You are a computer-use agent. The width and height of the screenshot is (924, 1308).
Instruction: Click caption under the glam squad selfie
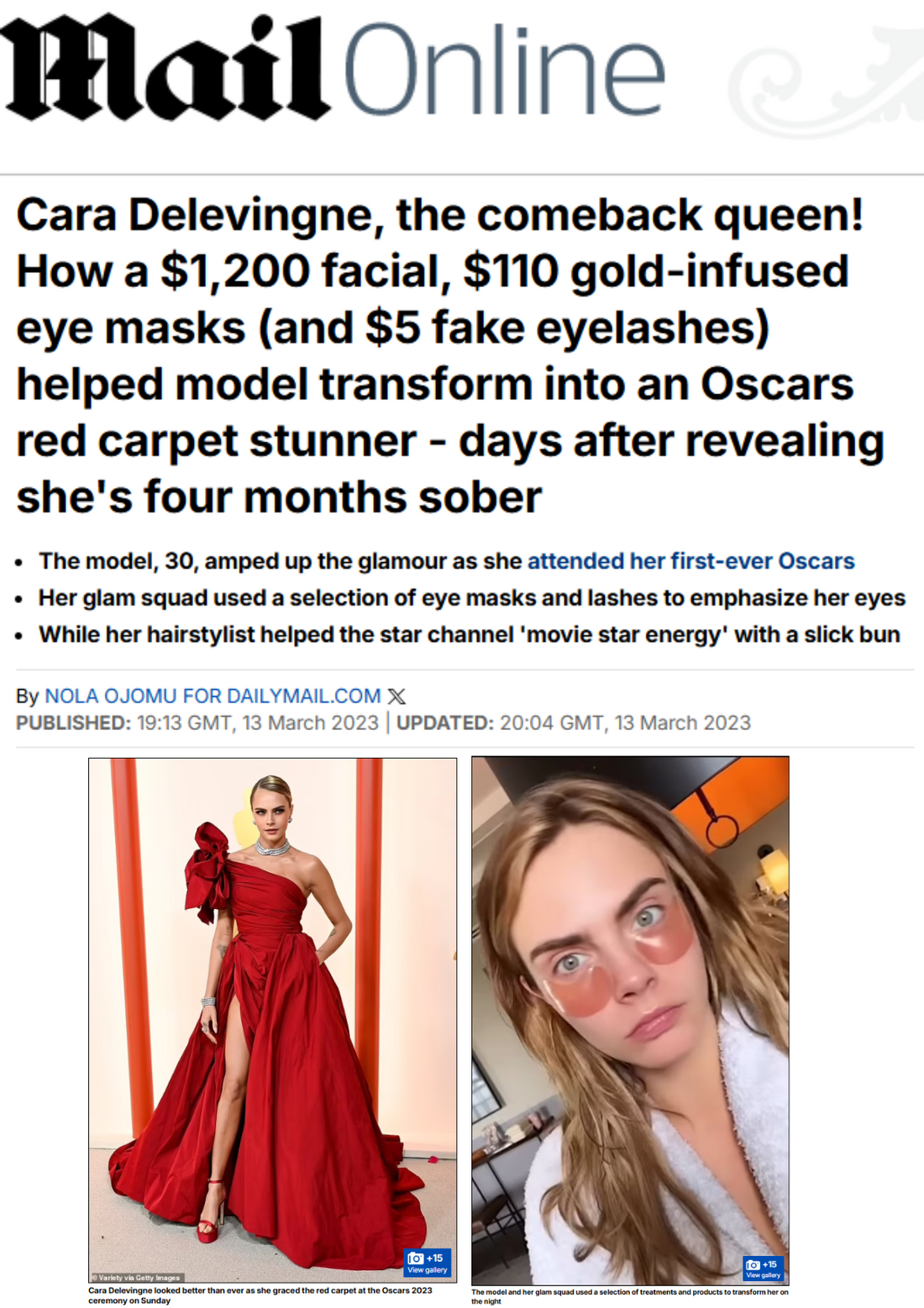coord(630,1296)
